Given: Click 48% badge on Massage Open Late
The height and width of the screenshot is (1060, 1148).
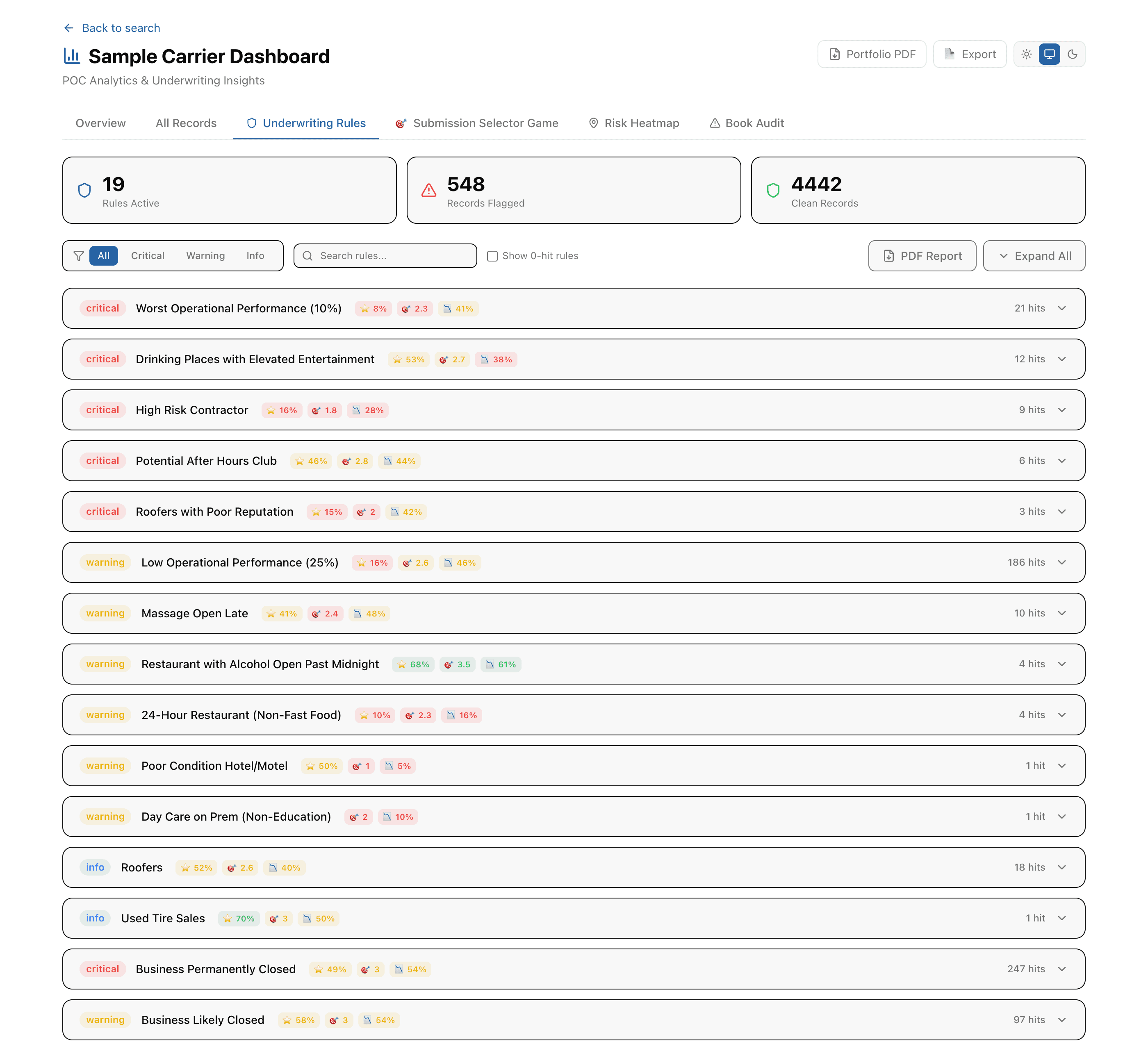Looking at the screenshot, I should 369,614.
